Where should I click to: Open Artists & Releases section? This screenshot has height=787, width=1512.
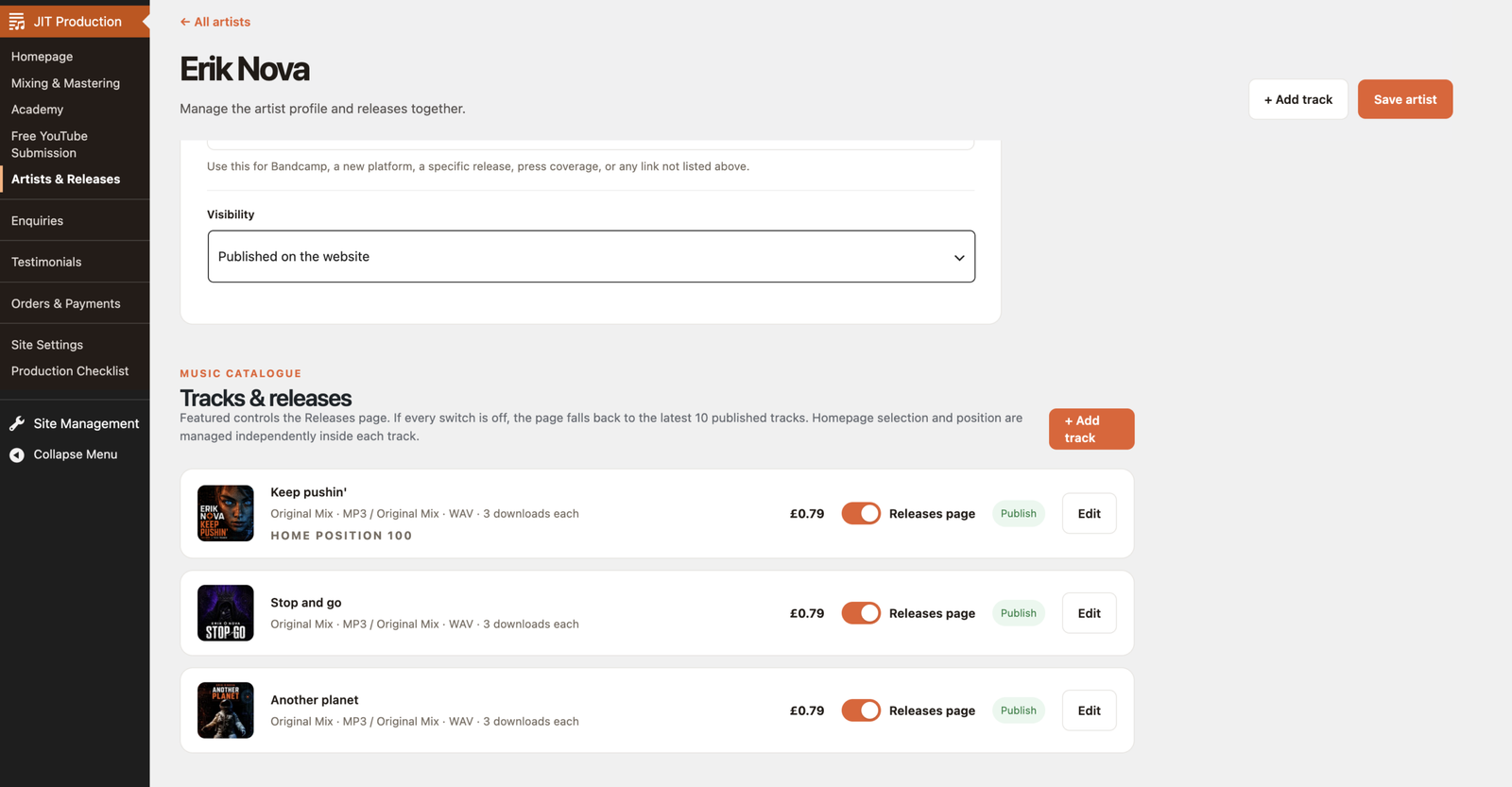pos(65,180)
